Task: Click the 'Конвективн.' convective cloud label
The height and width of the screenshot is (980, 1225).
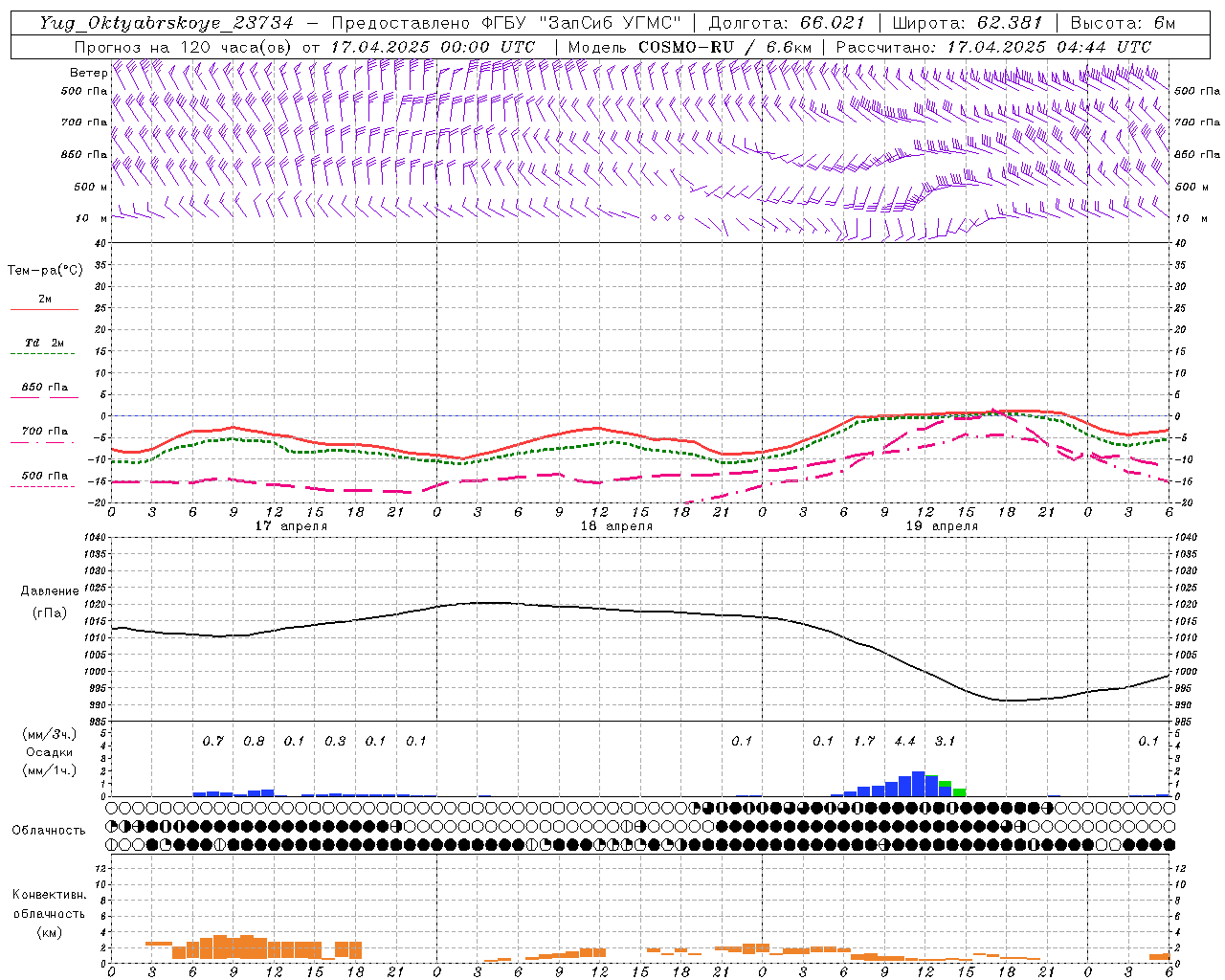Action: (49, 895)
